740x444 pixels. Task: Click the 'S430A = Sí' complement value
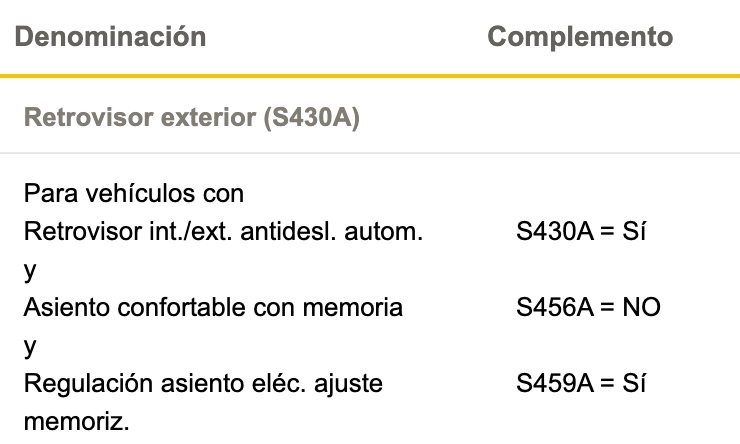(x=580, y=232)
